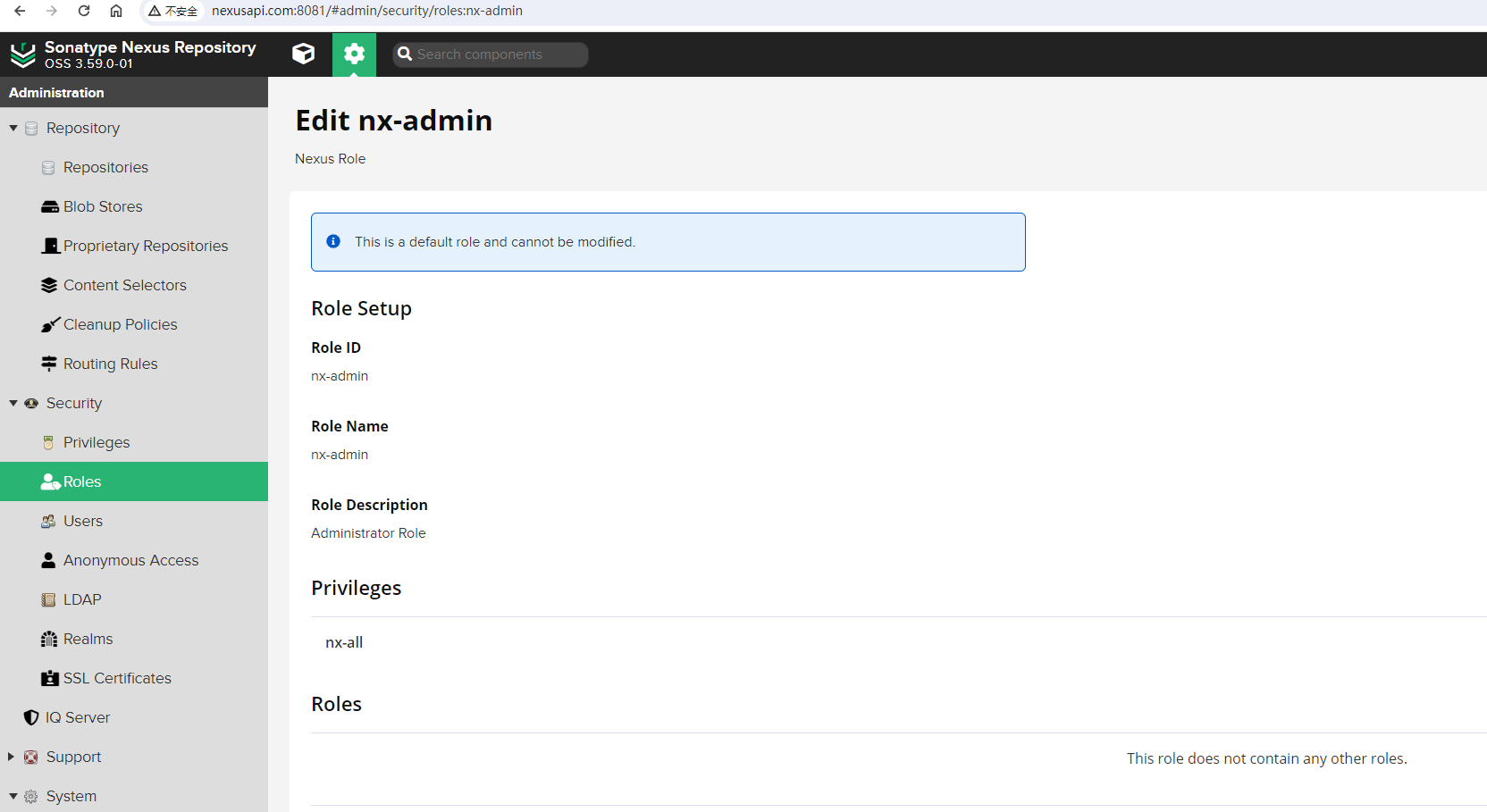Image resolution: width=1487 pixels, height=812 pixels.
Task: Click the Proprietary Repositories door icon
Action: [51, 246]
